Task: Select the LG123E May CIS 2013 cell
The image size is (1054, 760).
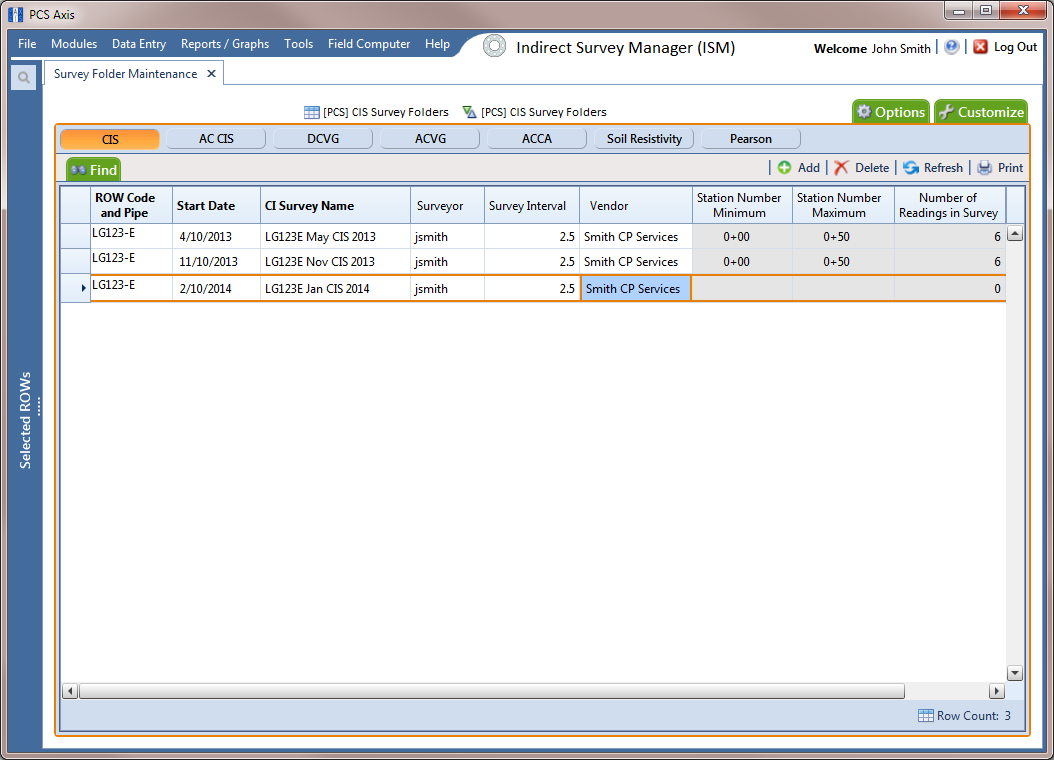Action: click(x=335, y=237)
